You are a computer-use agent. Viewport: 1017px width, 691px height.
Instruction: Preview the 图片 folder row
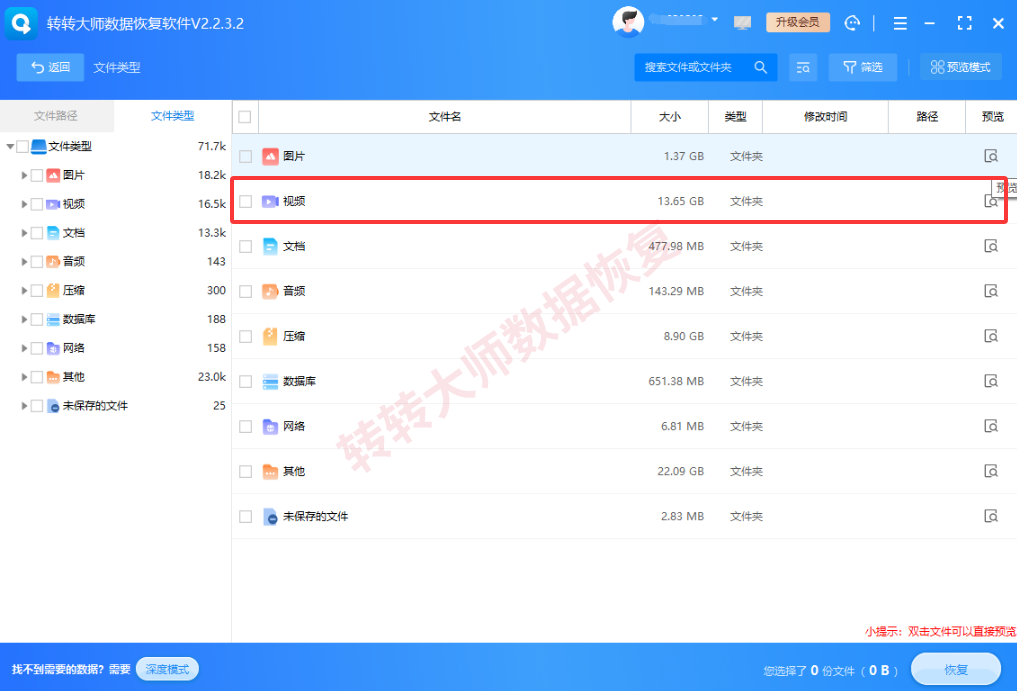pyautogui.click(x=991, y=156)
